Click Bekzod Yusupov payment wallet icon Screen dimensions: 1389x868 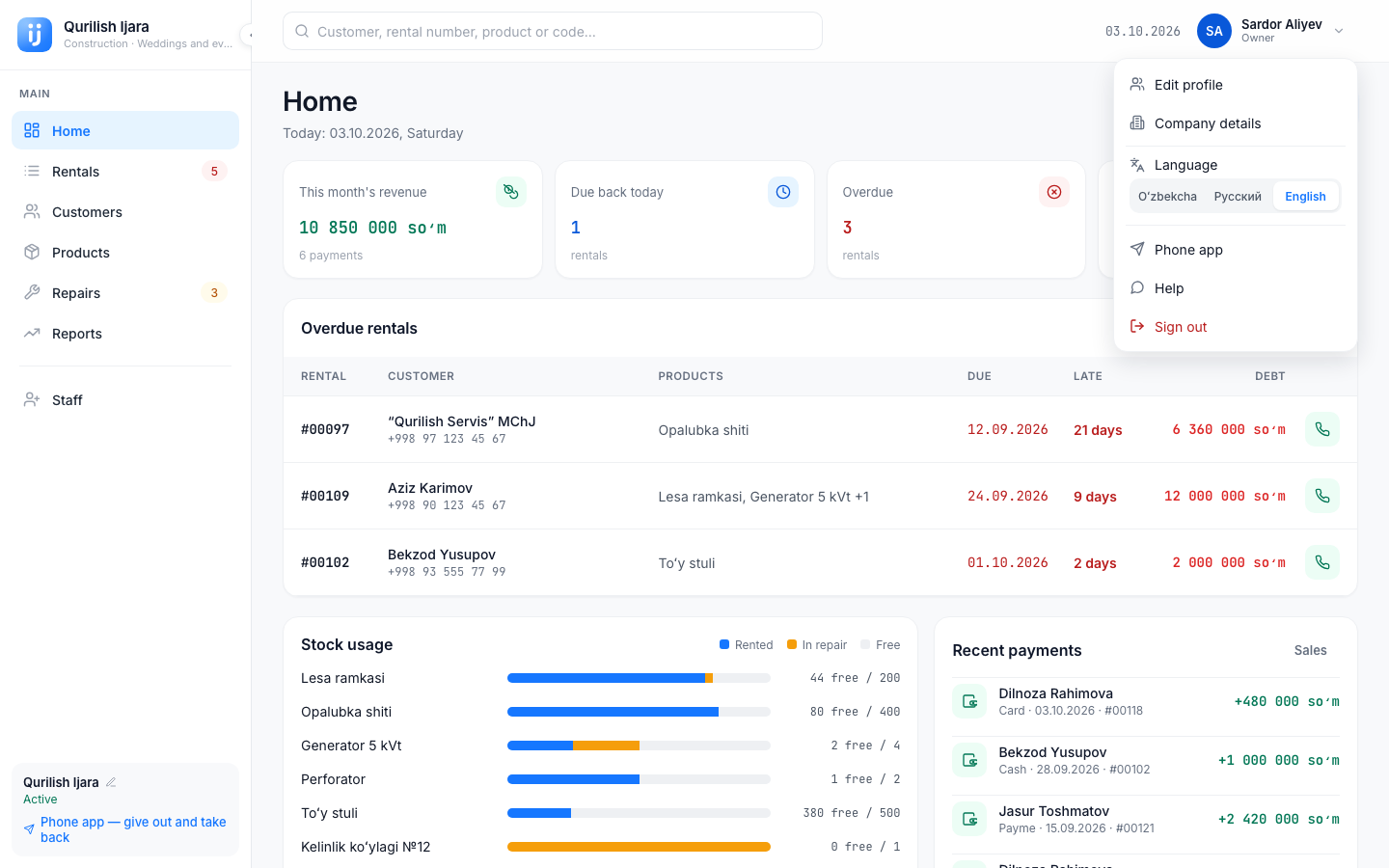click(969, 760)
